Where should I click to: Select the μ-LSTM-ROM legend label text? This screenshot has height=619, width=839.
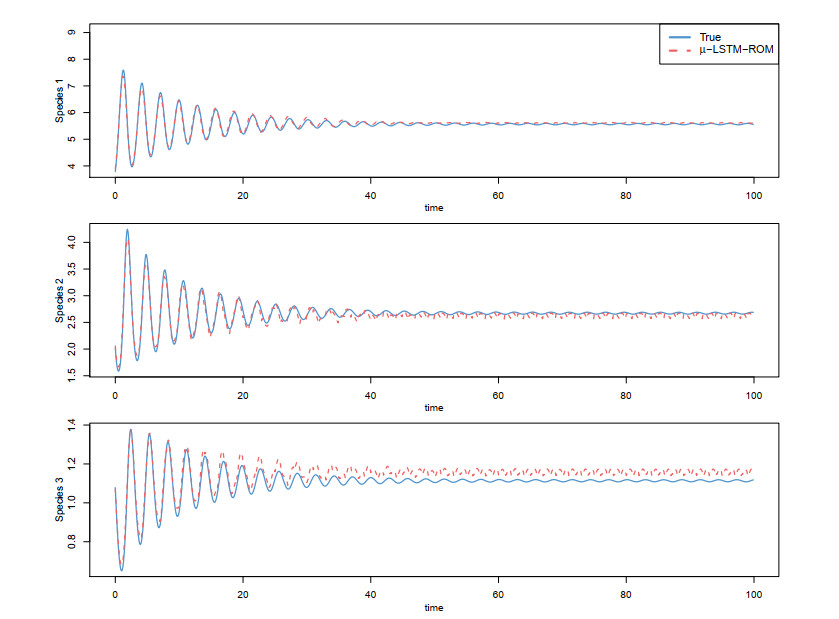point(735,51)
